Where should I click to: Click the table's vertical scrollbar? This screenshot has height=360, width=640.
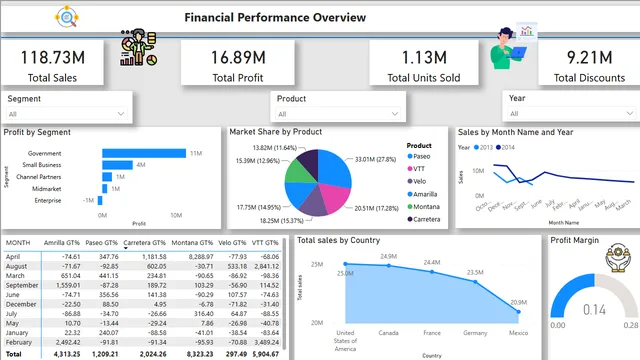[284, 293]
